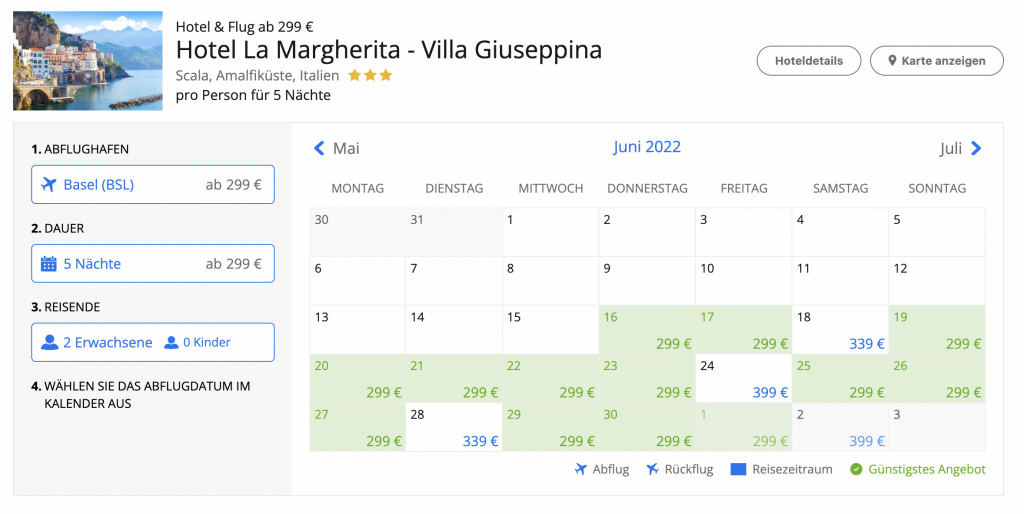
Task: Click the calendar icon beside 5 Nächte
Action: [48, 264]
